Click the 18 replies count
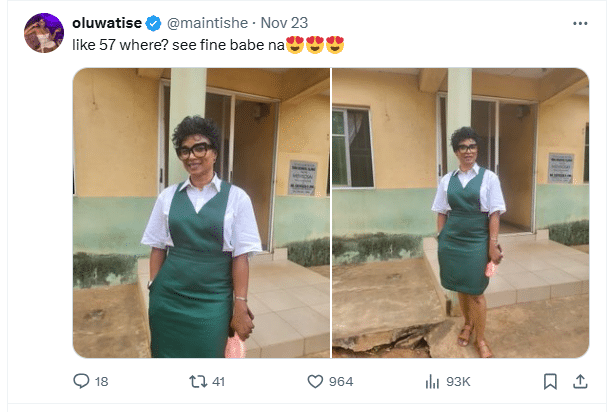Image resolution: width=613 pixels, height=412 pixels. coord(100,381)
